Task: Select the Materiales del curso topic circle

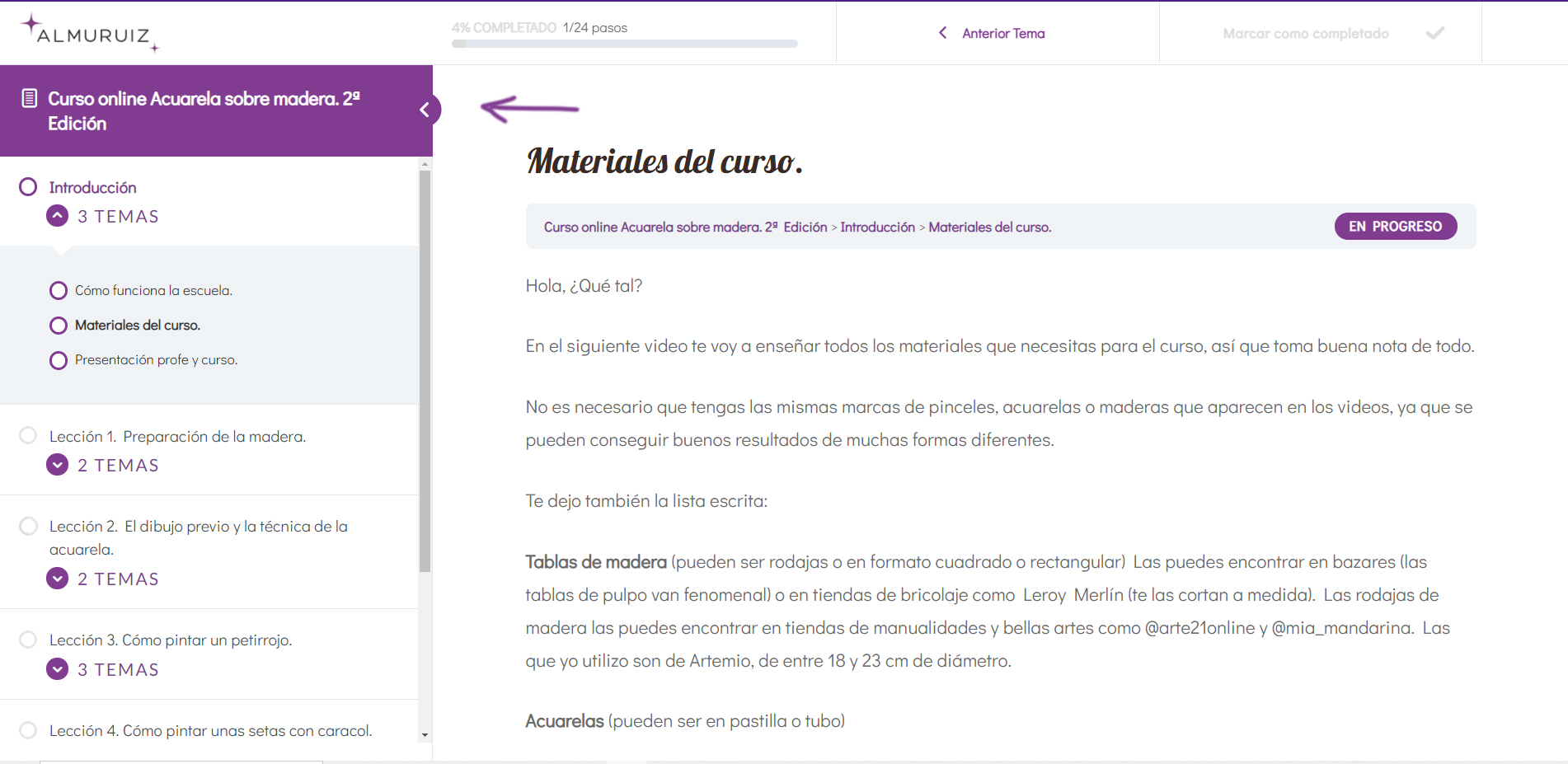Action: point(59,326)
